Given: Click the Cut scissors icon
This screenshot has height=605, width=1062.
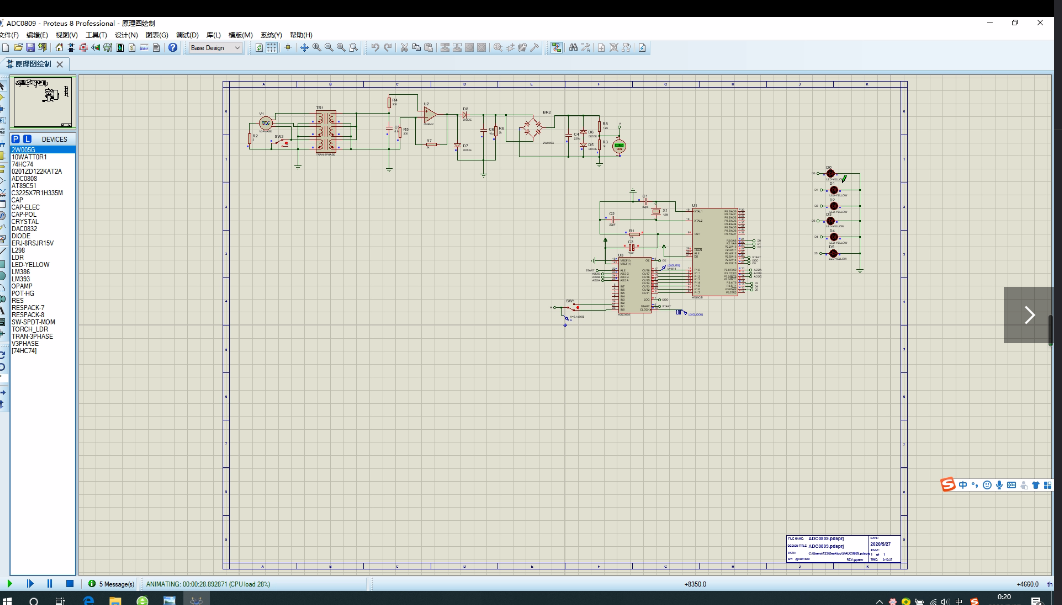Looking at the screenshot, I should coord(404,47).
